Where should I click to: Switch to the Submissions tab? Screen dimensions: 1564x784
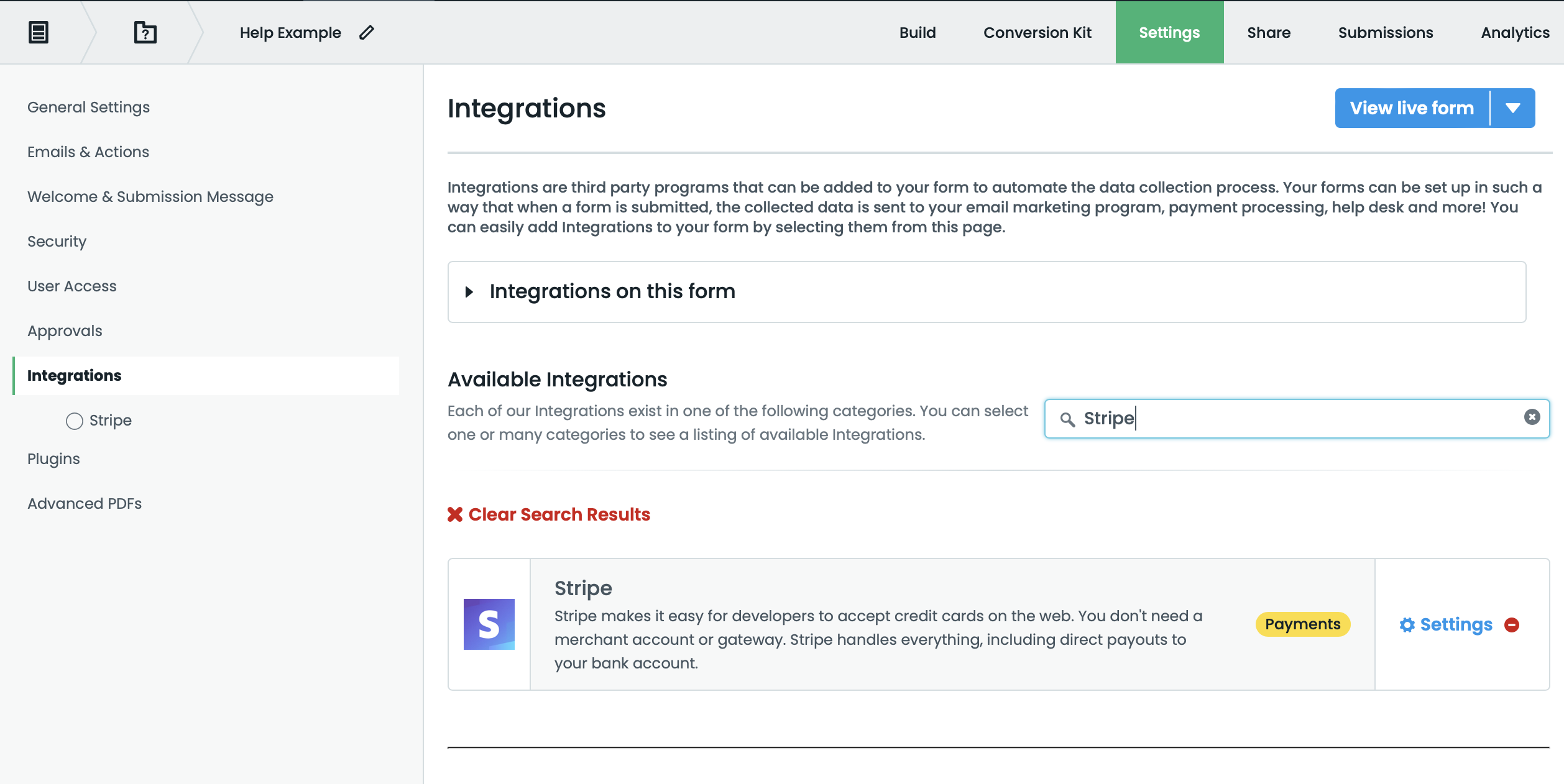[x=1386, y=32]
